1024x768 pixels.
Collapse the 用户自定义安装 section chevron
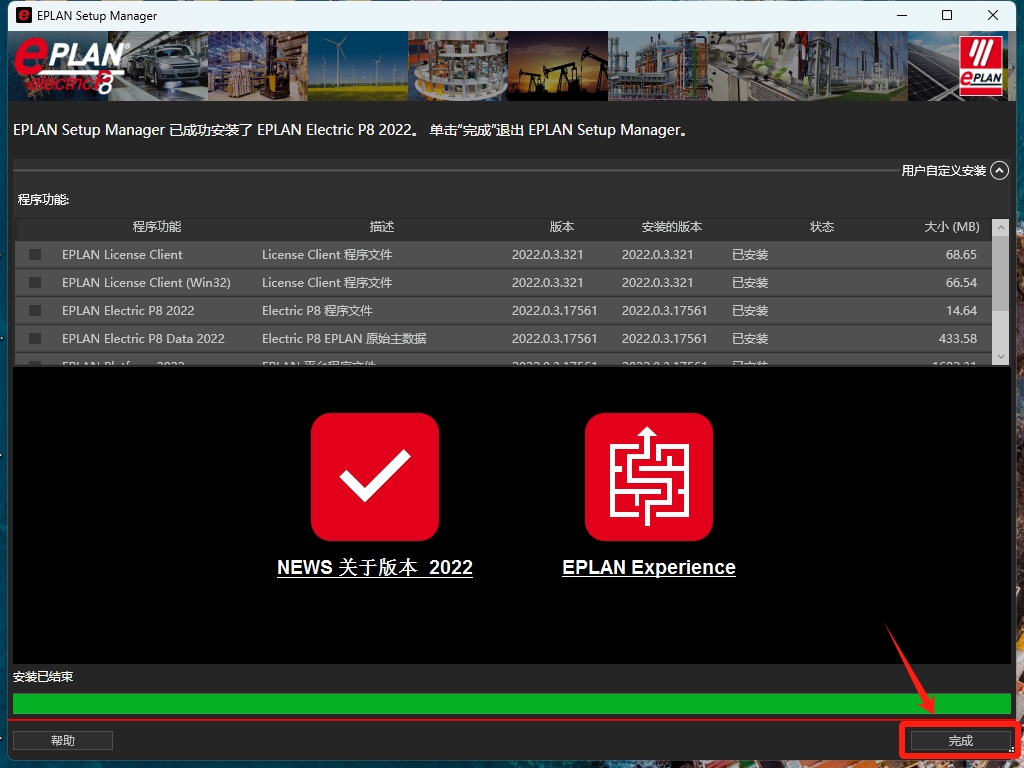[x=999, y=171]
